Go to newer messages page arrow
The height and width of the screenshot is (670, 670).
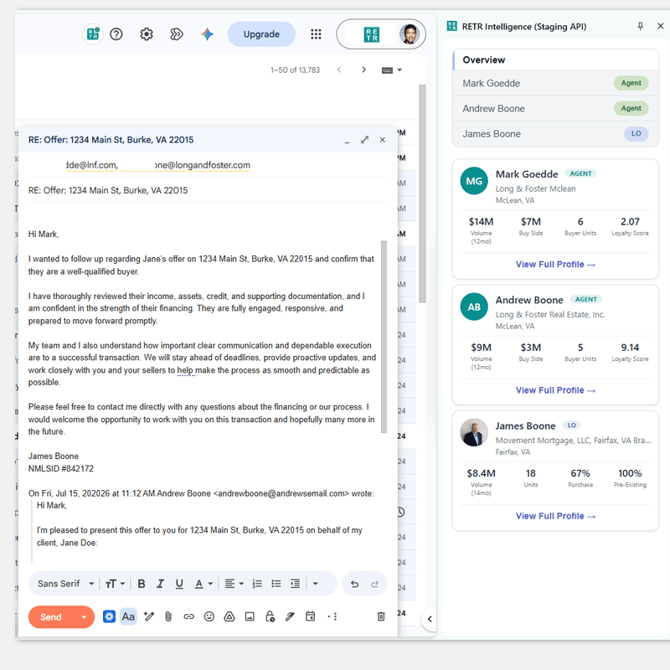339,70
